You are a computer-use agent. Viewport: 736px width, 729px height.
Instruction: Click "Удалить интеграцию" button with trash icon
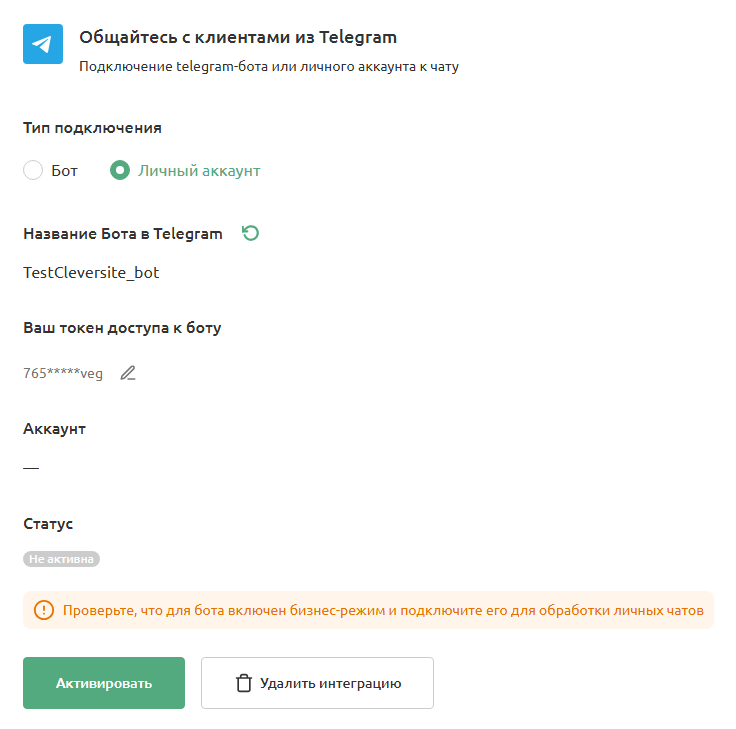tap(317, 683)
